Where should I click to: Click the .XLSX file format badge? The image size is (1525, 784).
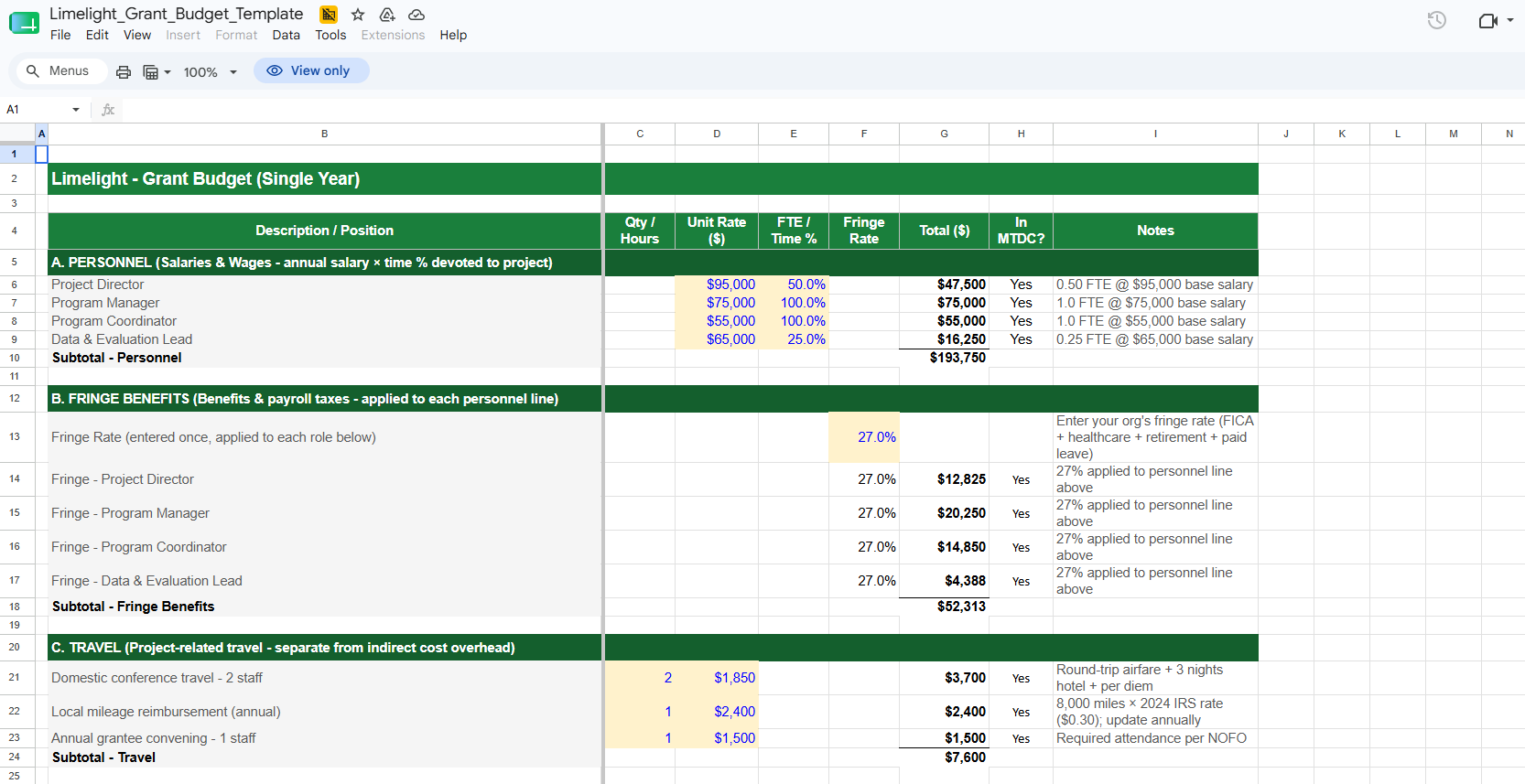(x=329, y=15)
